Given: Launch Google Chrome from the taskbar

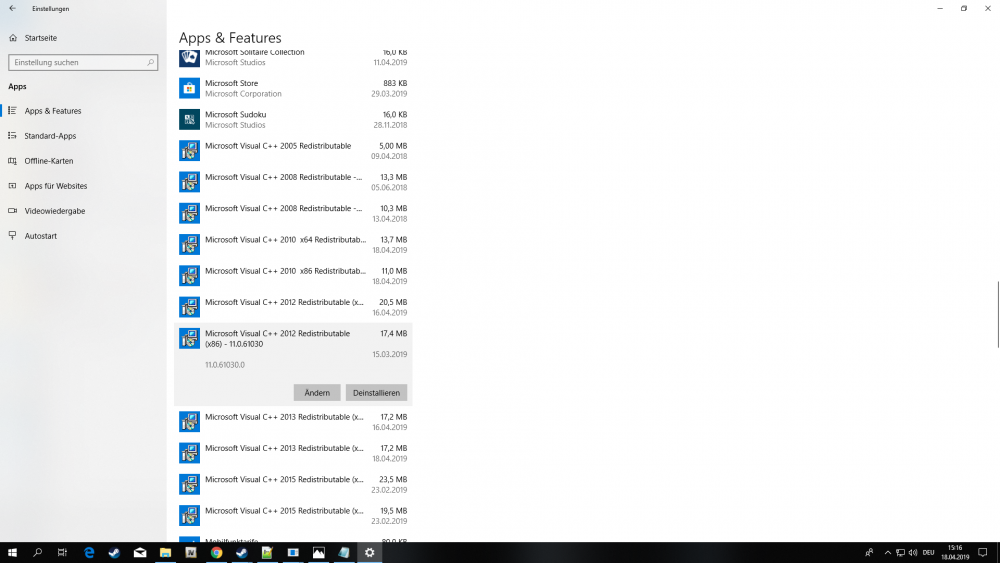Looking at the screenshot, I should coord(216,552).
